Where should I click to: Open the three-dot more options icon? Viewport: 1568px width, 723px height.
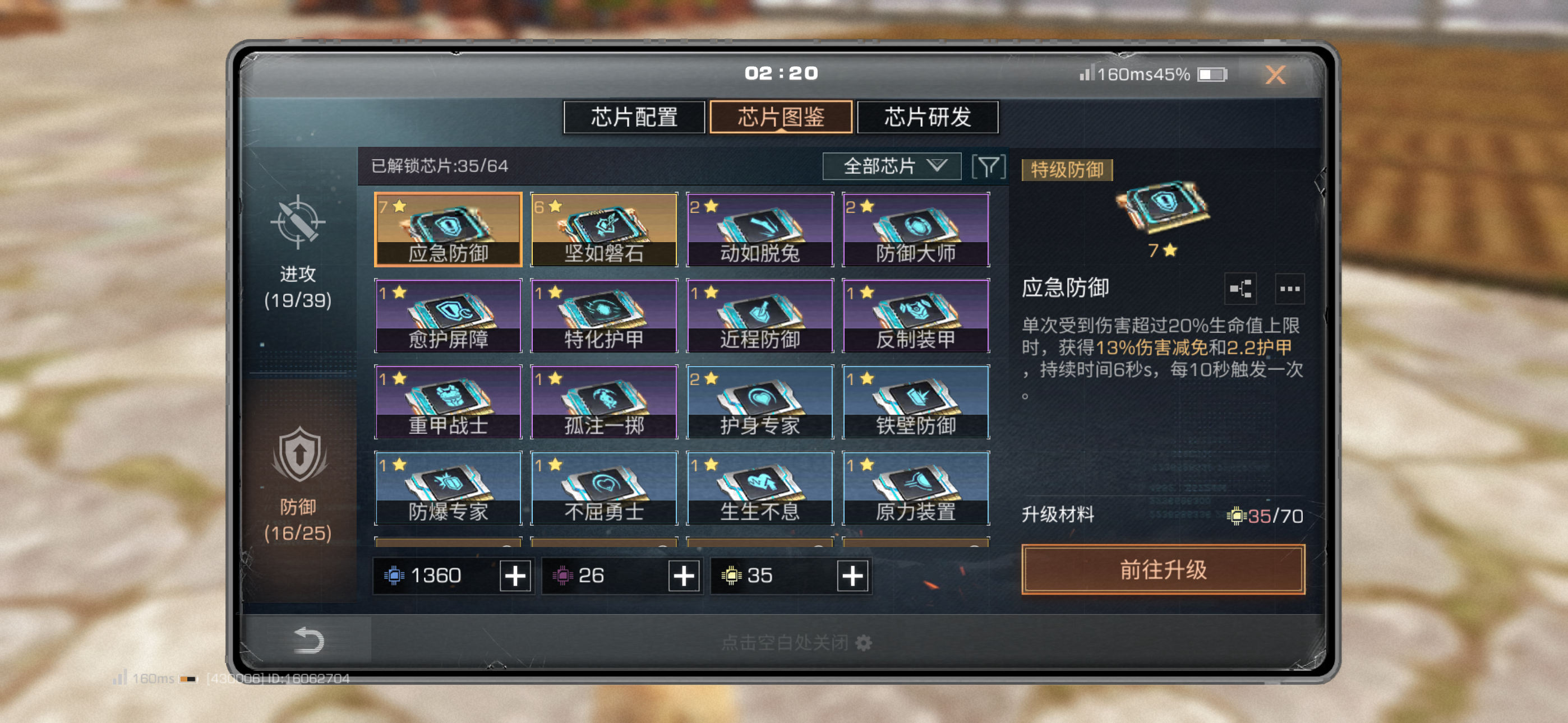1289,289
